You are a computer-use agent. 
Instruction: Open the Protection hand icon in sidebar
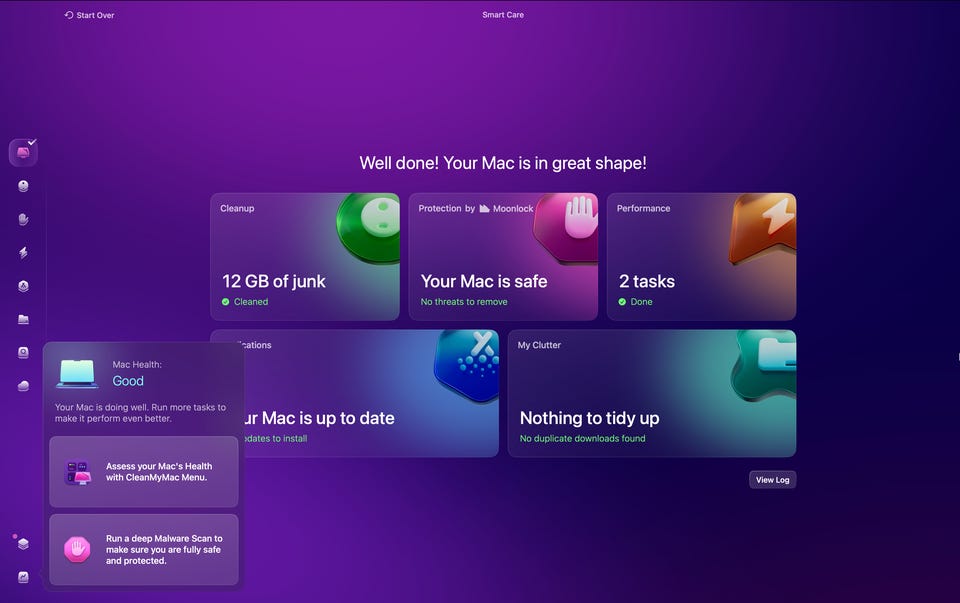23,219
